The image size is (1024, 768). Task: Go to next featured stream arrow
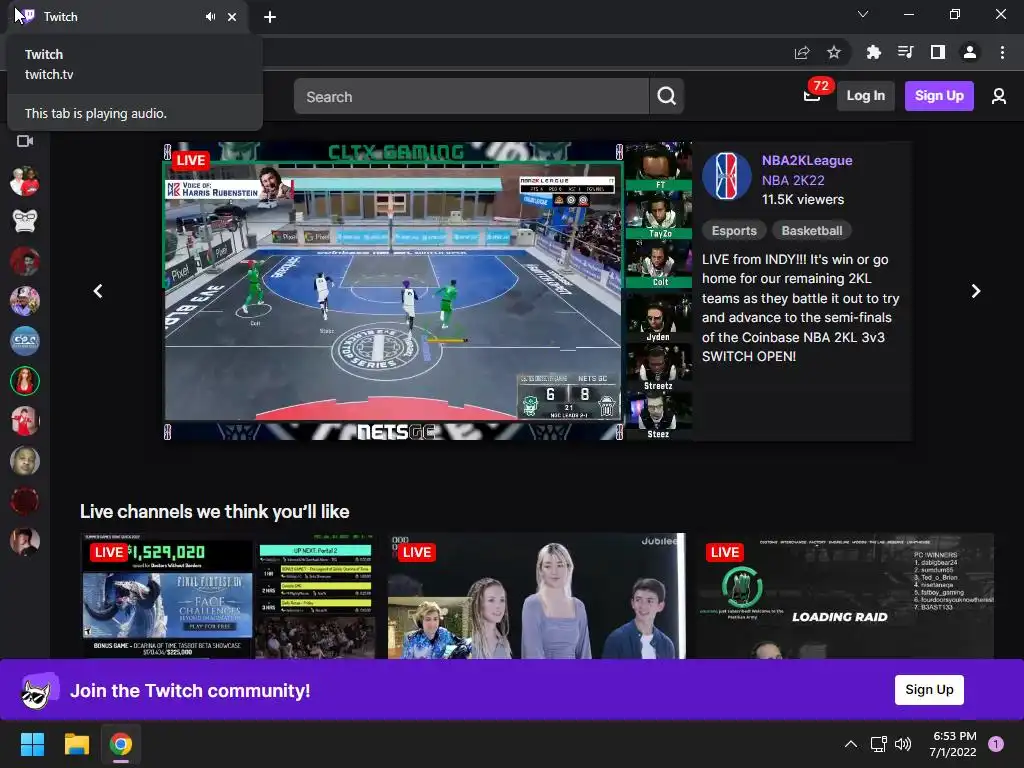tap(976, 291)
